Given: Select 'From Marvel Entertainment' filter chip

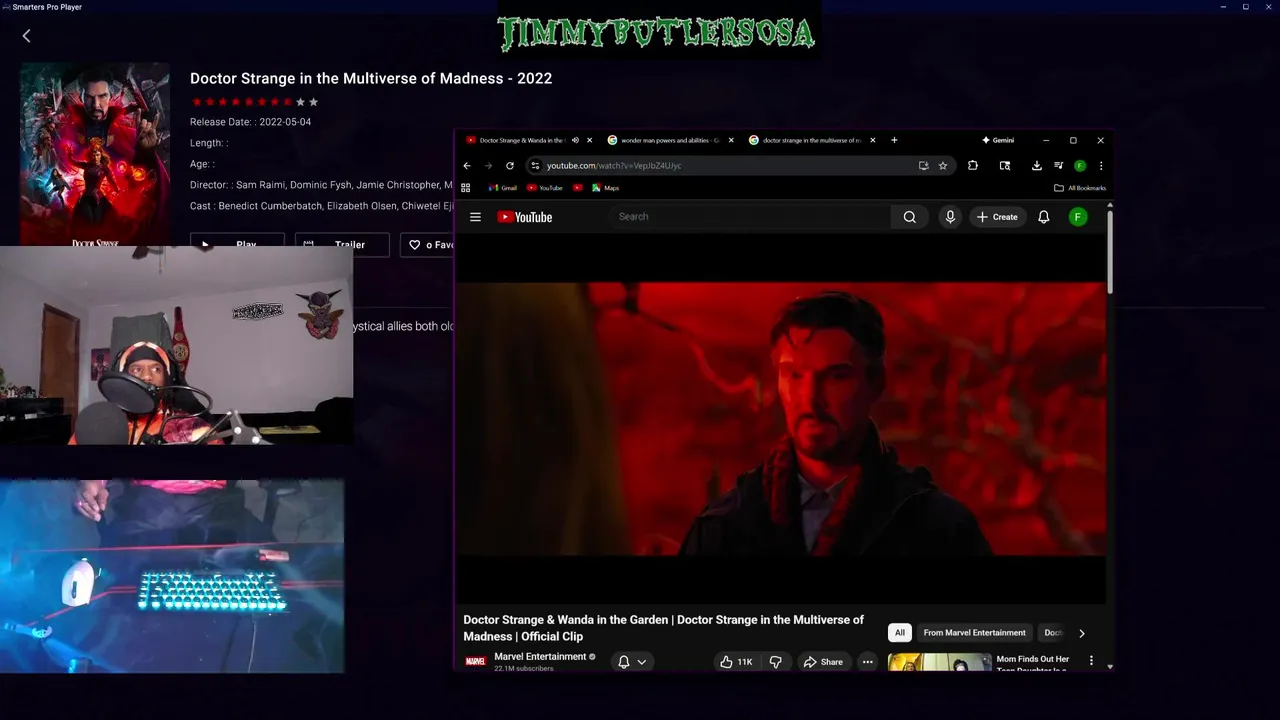Looking at the screenshot, I should (x=974, y=633).
